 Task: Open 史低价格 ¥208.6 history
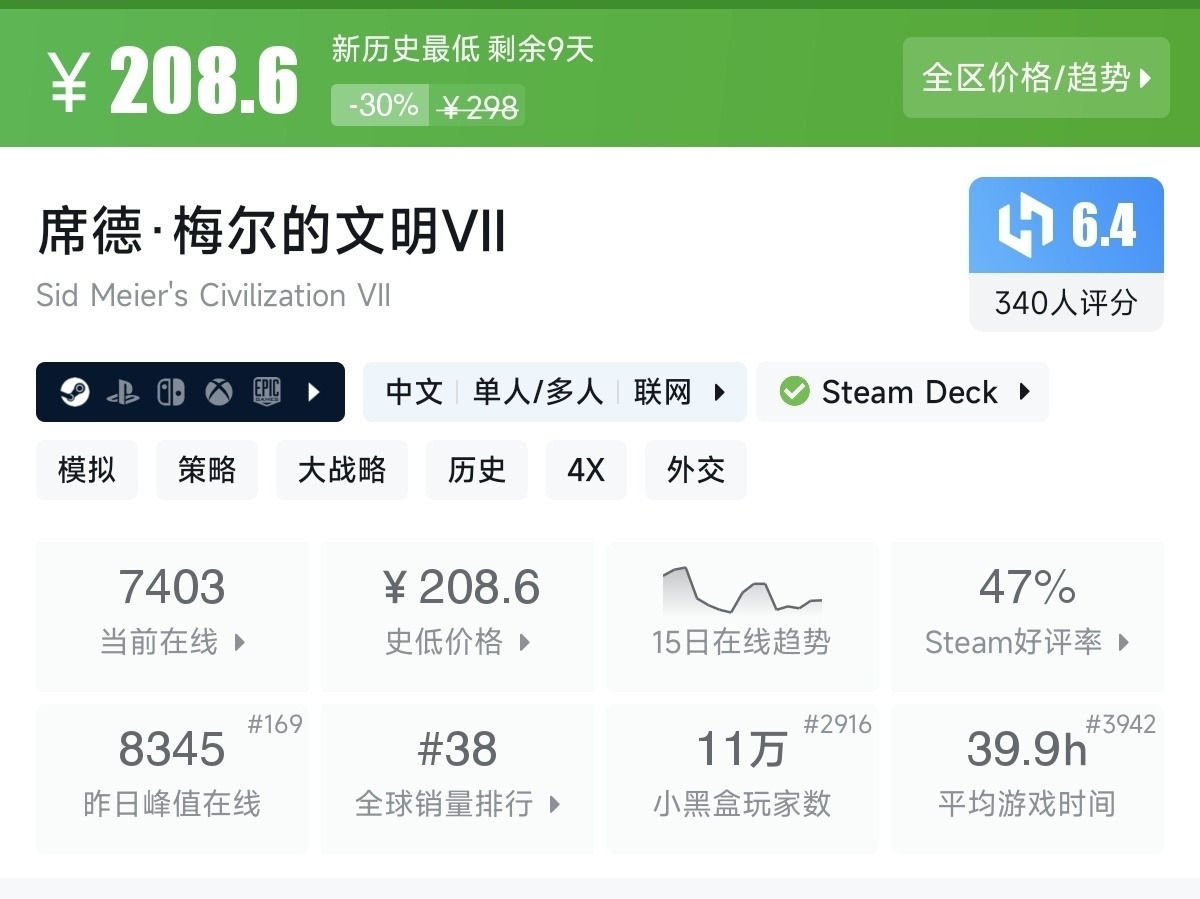(458, 616)
